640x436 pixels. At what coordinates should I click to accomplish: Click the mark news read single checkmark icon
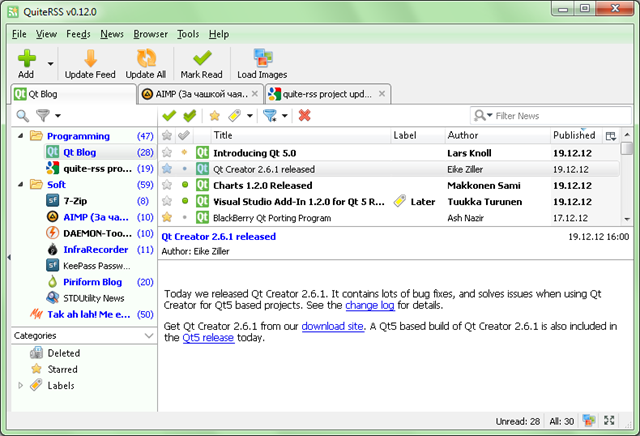click(x=169, y=116)
